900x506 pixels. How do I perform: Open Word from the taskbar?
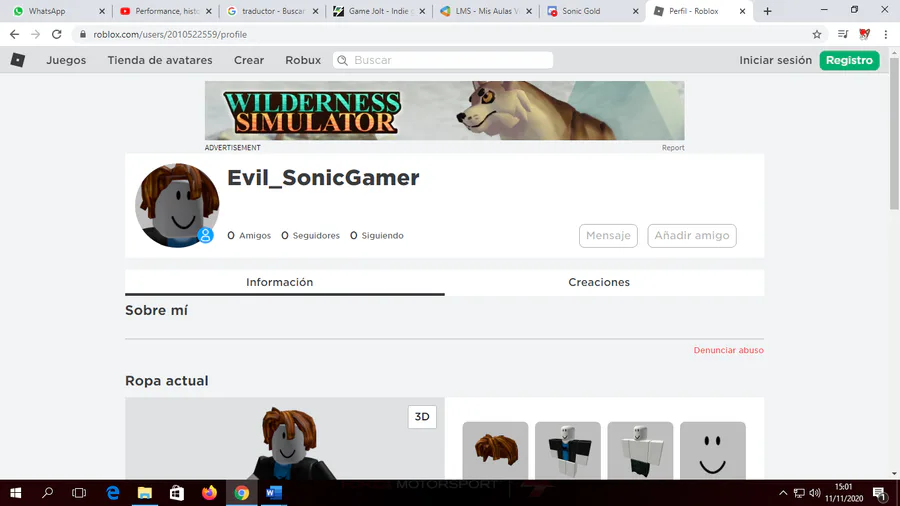pos(274,493)
